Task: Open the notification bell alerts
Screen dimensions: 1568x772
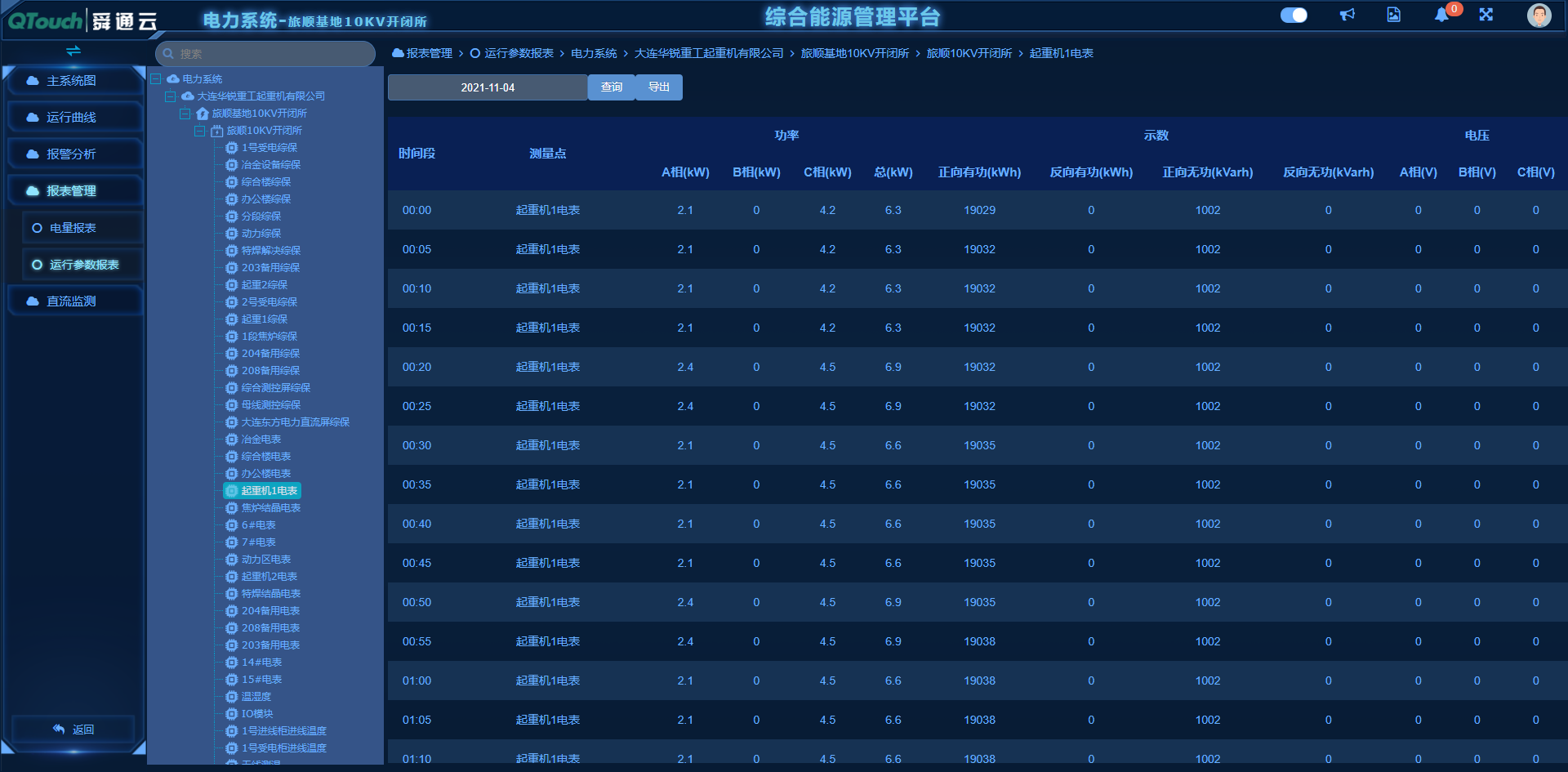Action: pyautogui.click(x=1441, y=16)
